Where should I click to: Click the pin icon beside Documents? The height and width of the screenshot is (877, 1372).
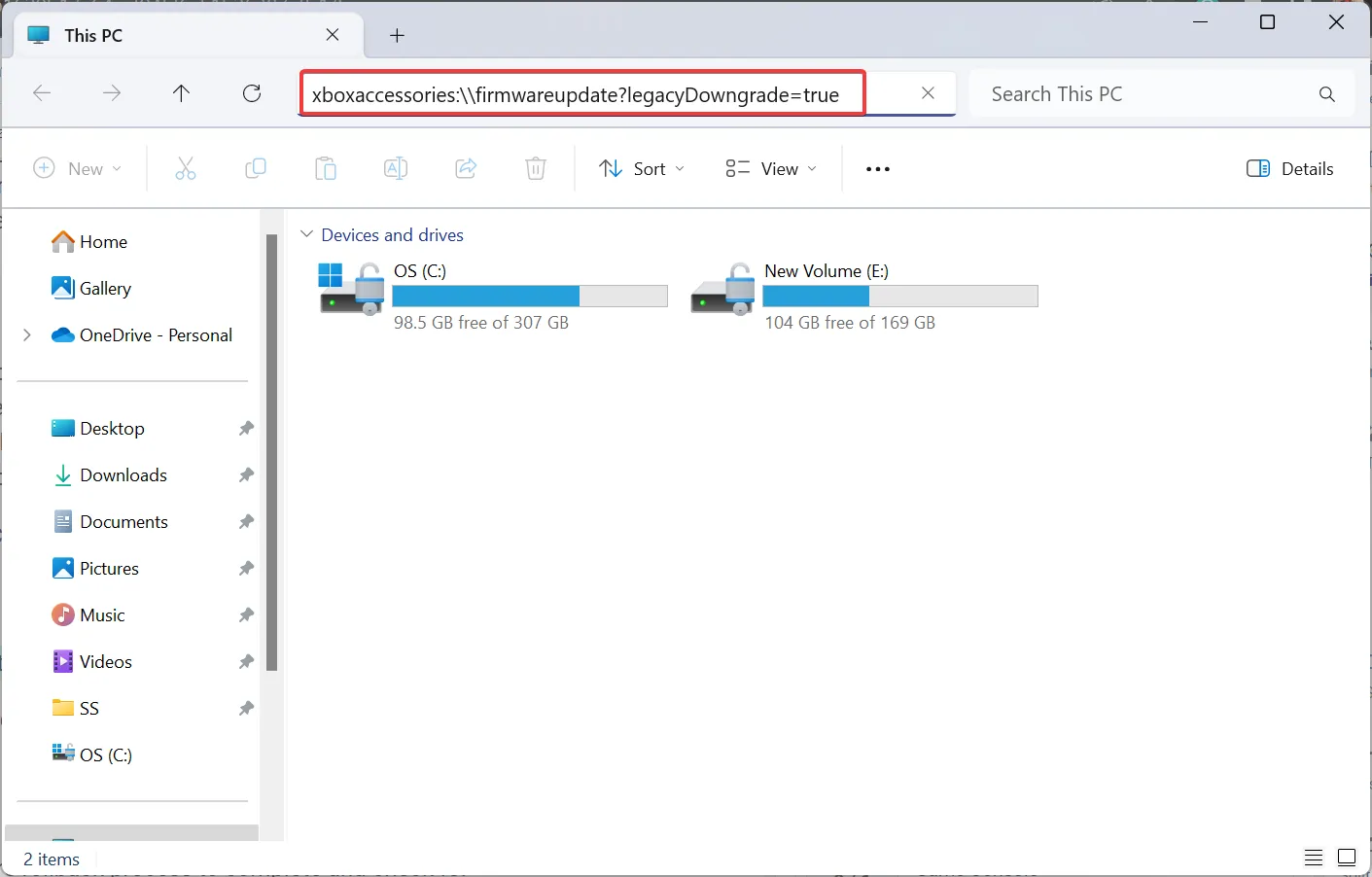click(x=246, y=521)
